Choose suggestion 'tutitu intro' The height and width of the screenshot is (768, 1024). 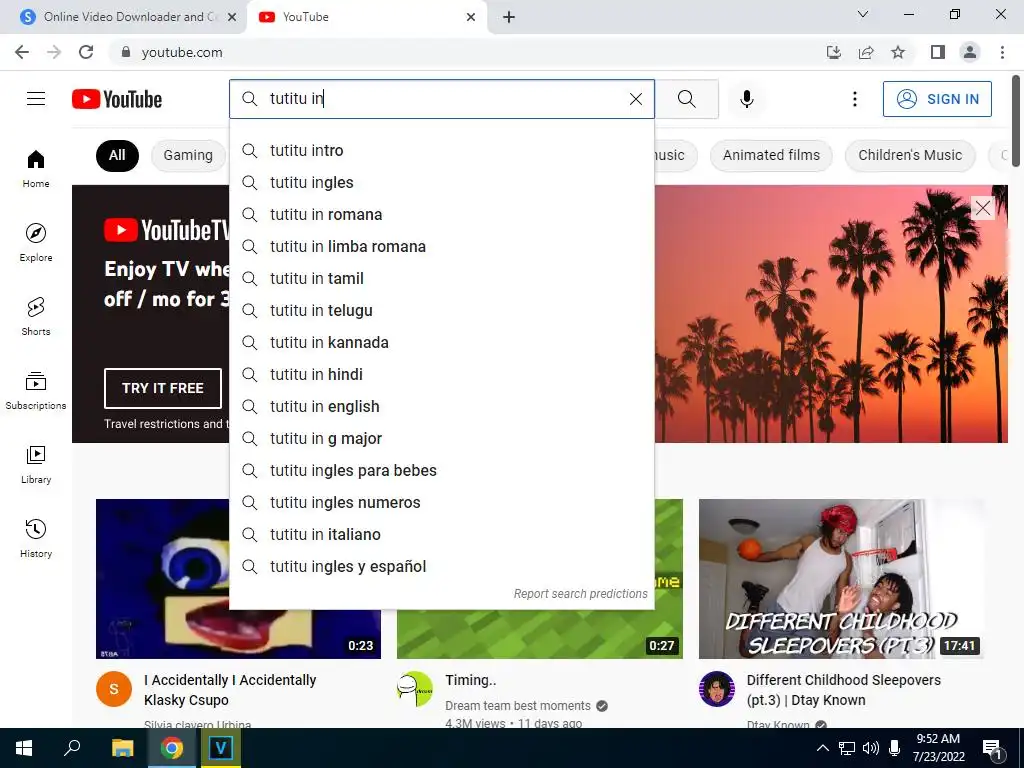(x=441, y=150)
